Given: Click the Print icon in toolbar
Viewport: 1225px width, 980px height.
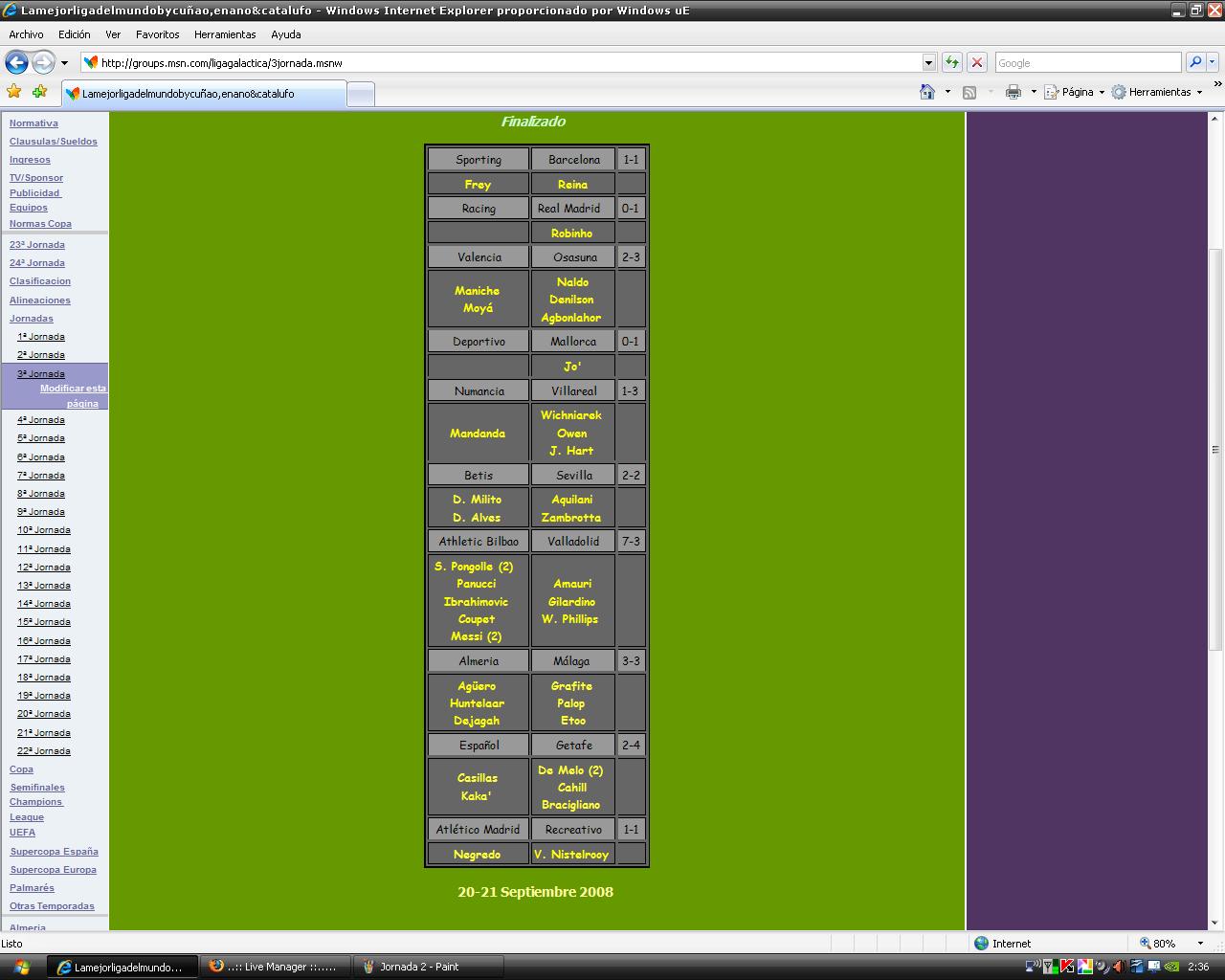Looking at the screenshot, I should [x=1013, y=92].
